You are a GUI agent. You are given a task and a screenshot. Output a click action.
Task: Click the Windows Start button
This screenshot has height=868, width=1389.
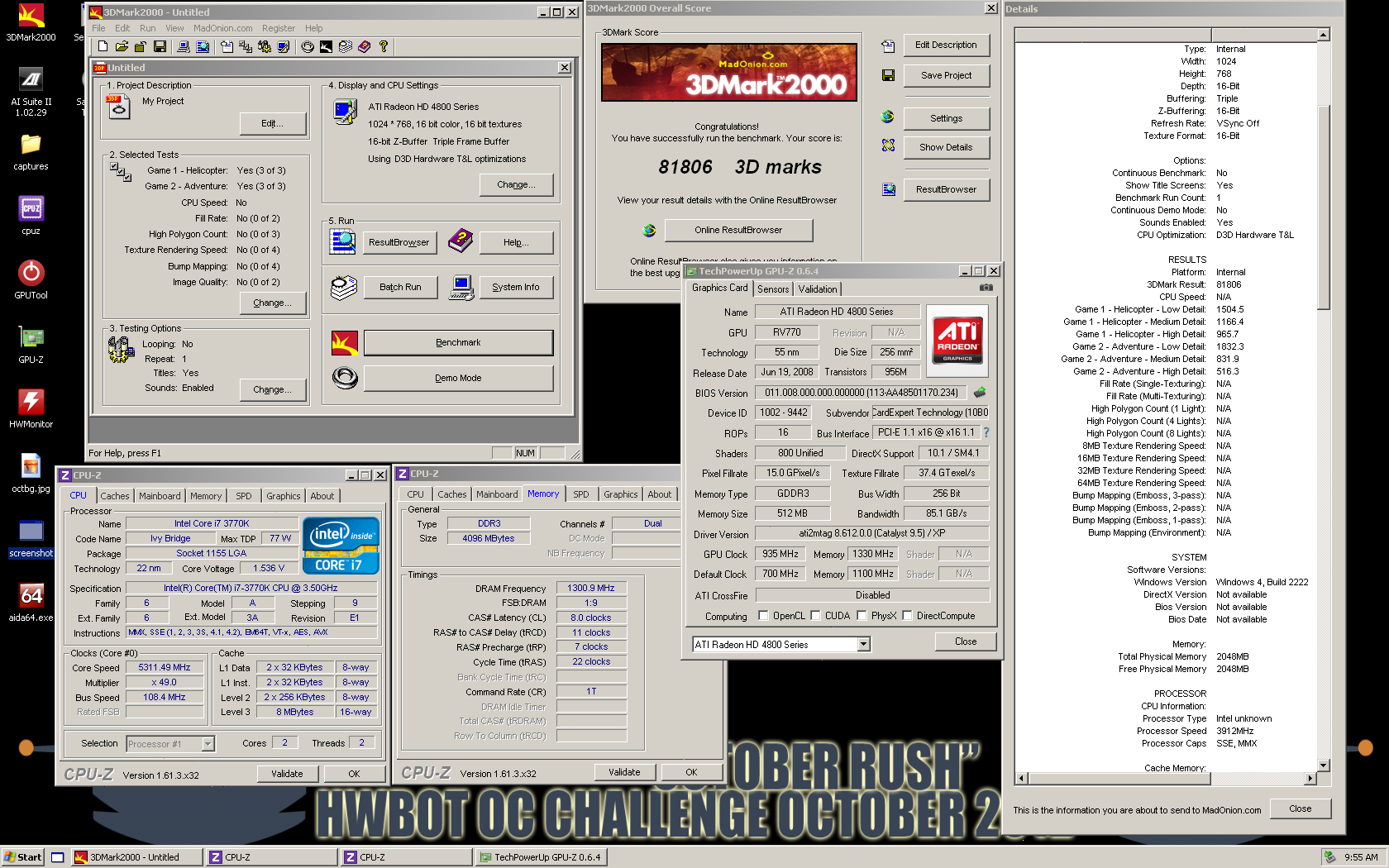pyautogui.click(x=22, y=857)
